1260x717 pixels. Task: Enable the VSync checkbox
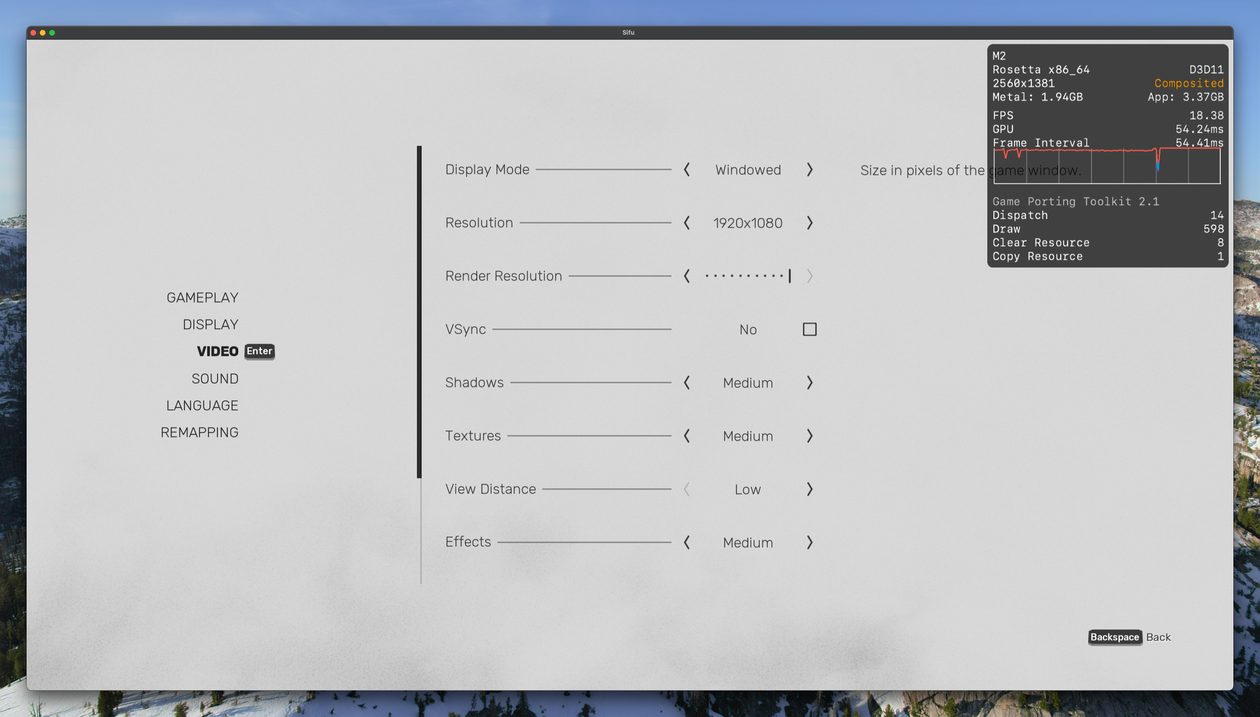[809, 329]
